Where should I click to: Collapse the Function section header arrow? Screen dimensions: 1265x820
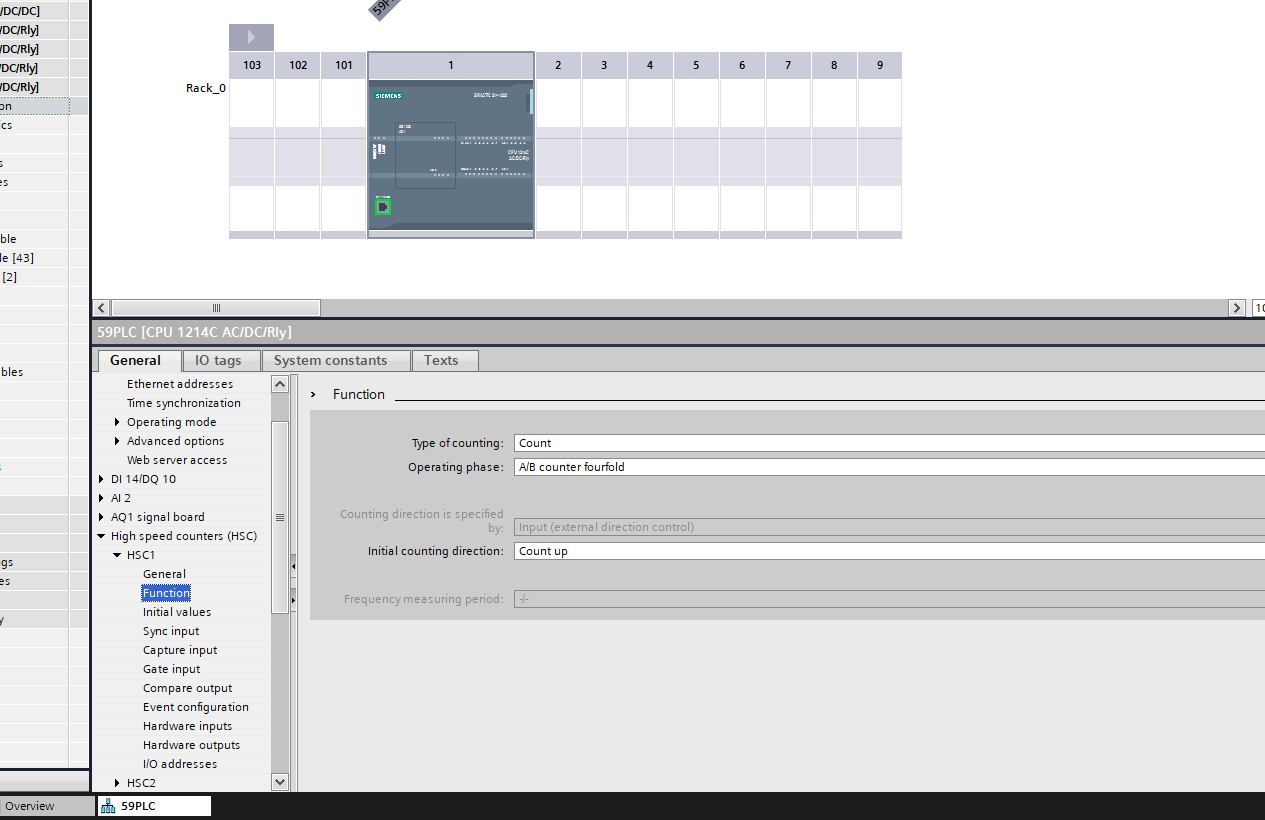point(313,395)
